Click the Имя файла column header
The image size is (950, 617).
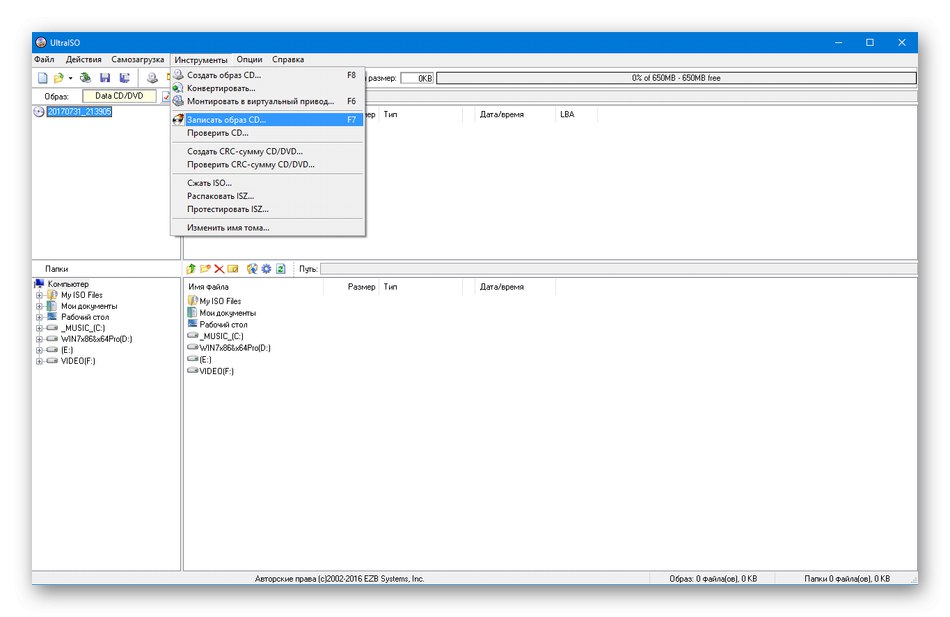(x=254, y=287)
